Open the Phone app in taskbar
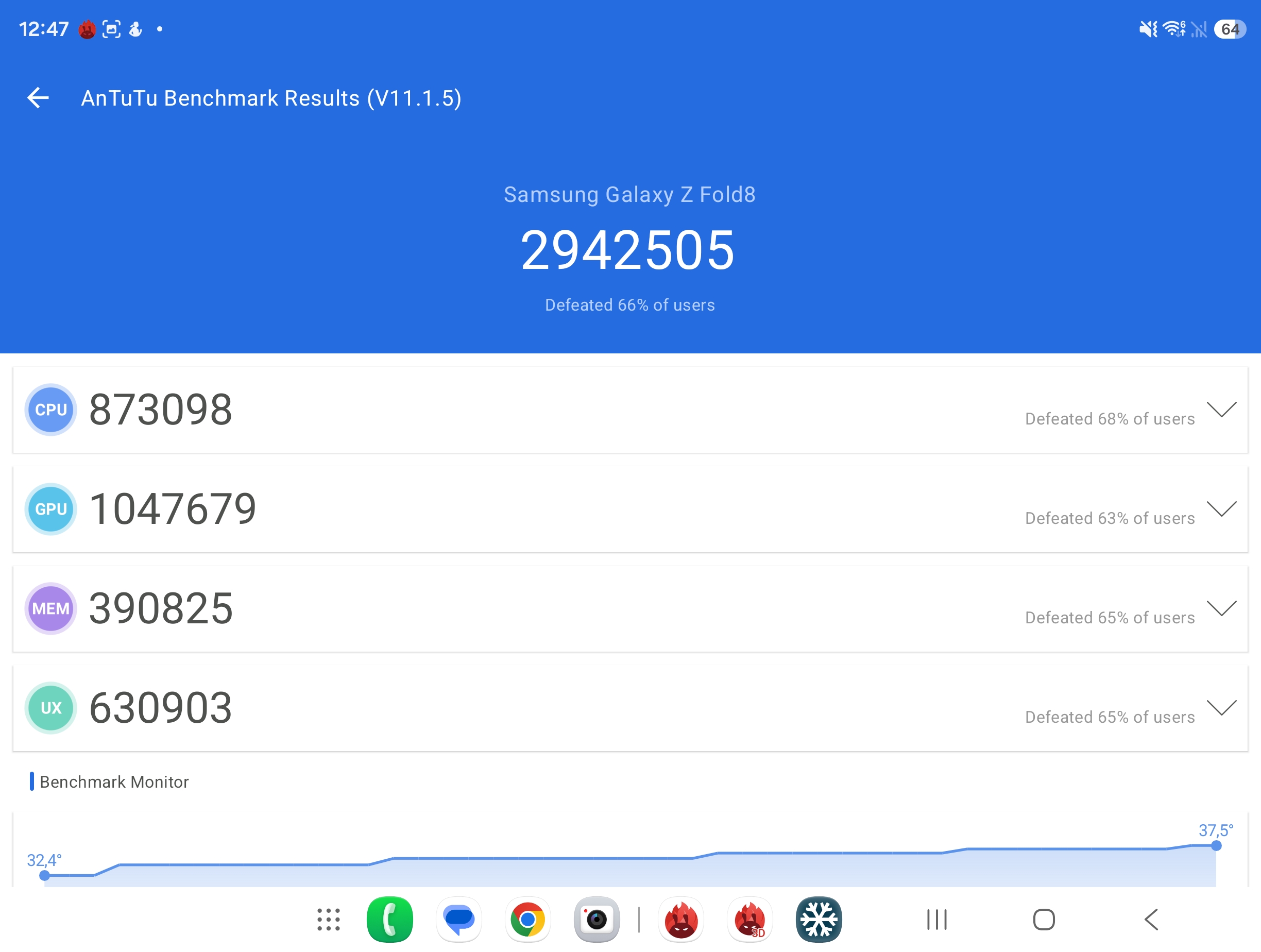This screenshot has height=952, width=1261. [390, 919]
